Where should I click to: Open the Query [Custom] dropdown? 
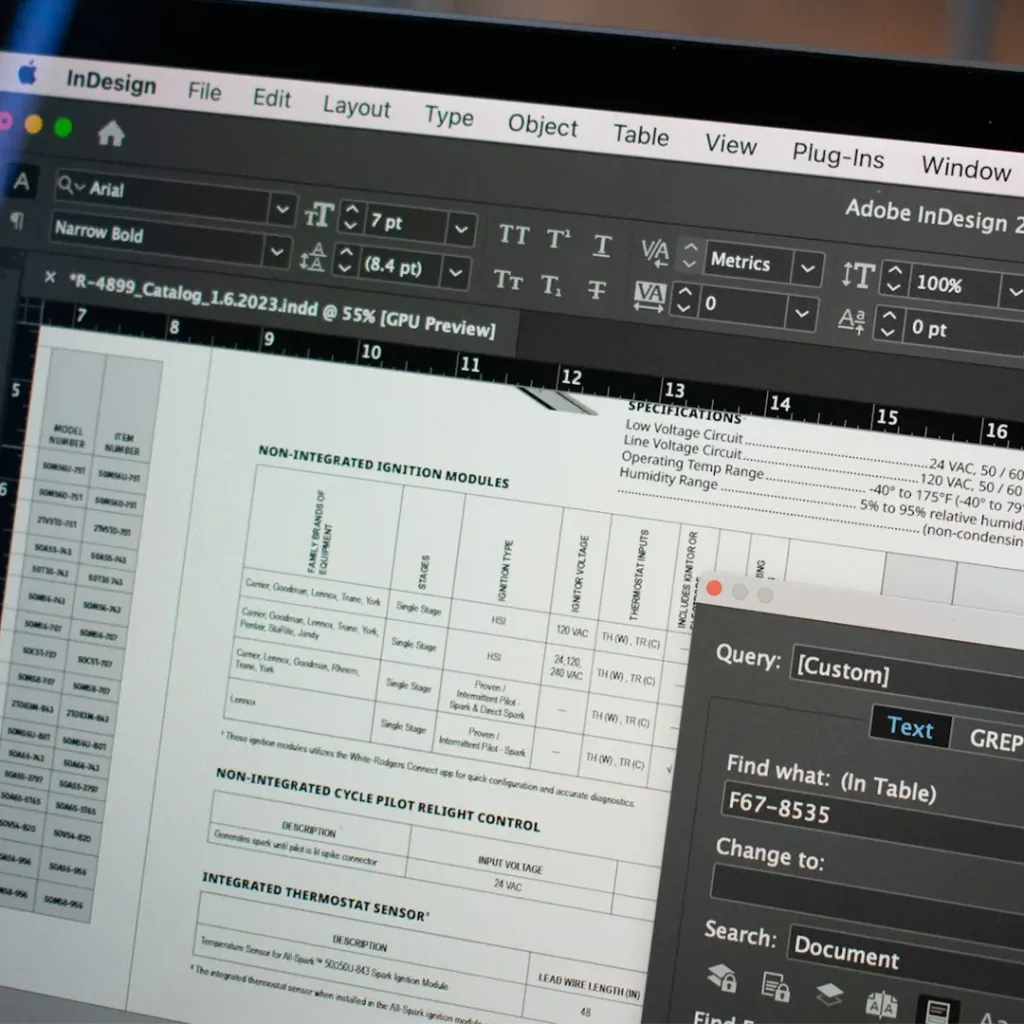pos(908,677)
